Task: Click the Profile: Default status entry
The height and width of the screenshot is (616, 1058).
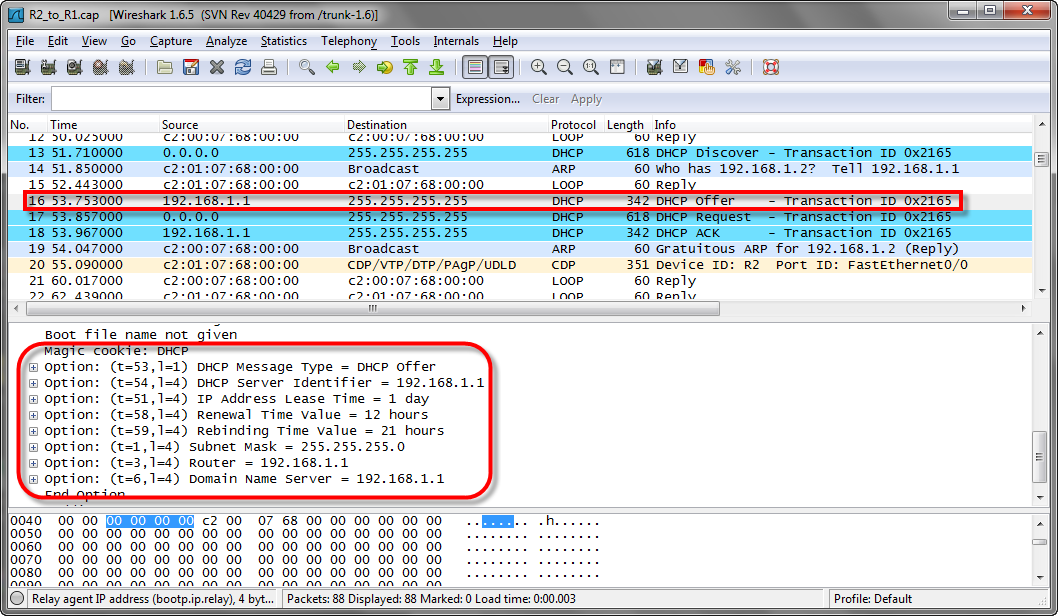Action: 872,598
